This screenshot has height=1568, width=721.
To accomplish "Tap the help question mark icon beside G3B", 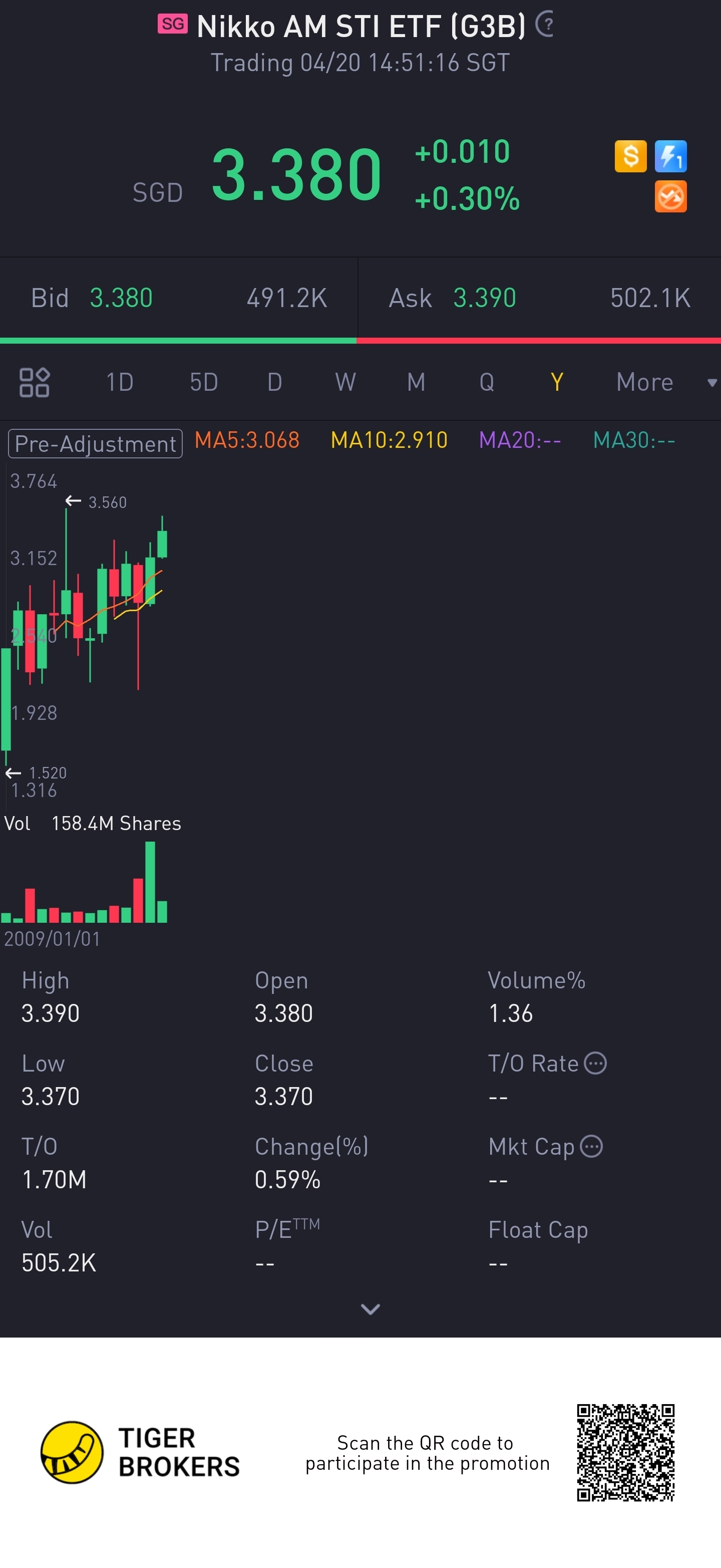I will 545,25.
